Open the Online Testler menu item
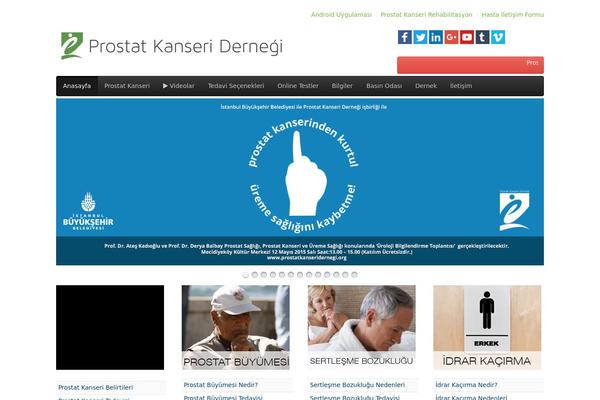This screenshot has width=600, height=400. click(x=298, y=86)
